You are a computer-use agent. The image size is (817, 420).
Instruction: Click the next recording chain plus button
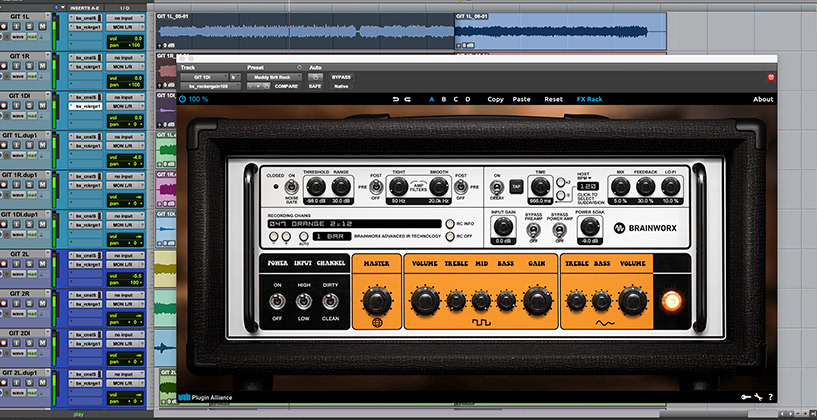click(286, 236)
